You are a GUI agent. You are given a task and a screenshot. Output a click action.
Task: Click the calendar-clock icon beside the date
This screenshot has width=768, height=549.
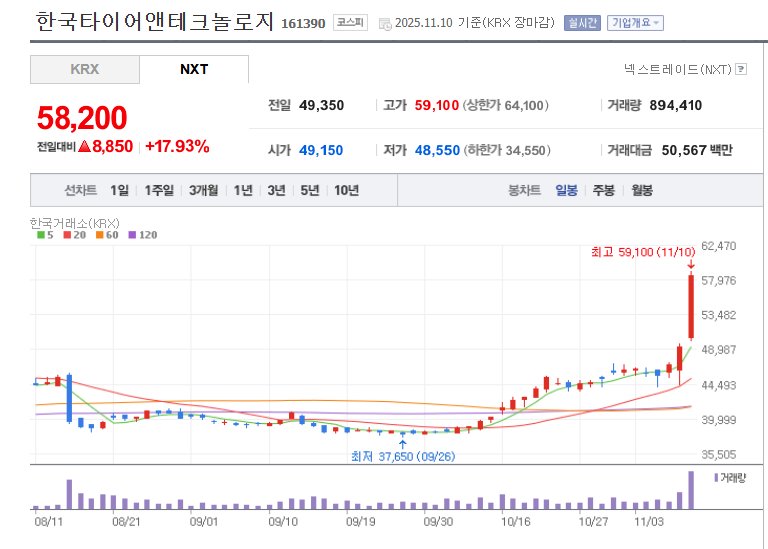click(385, 24)
